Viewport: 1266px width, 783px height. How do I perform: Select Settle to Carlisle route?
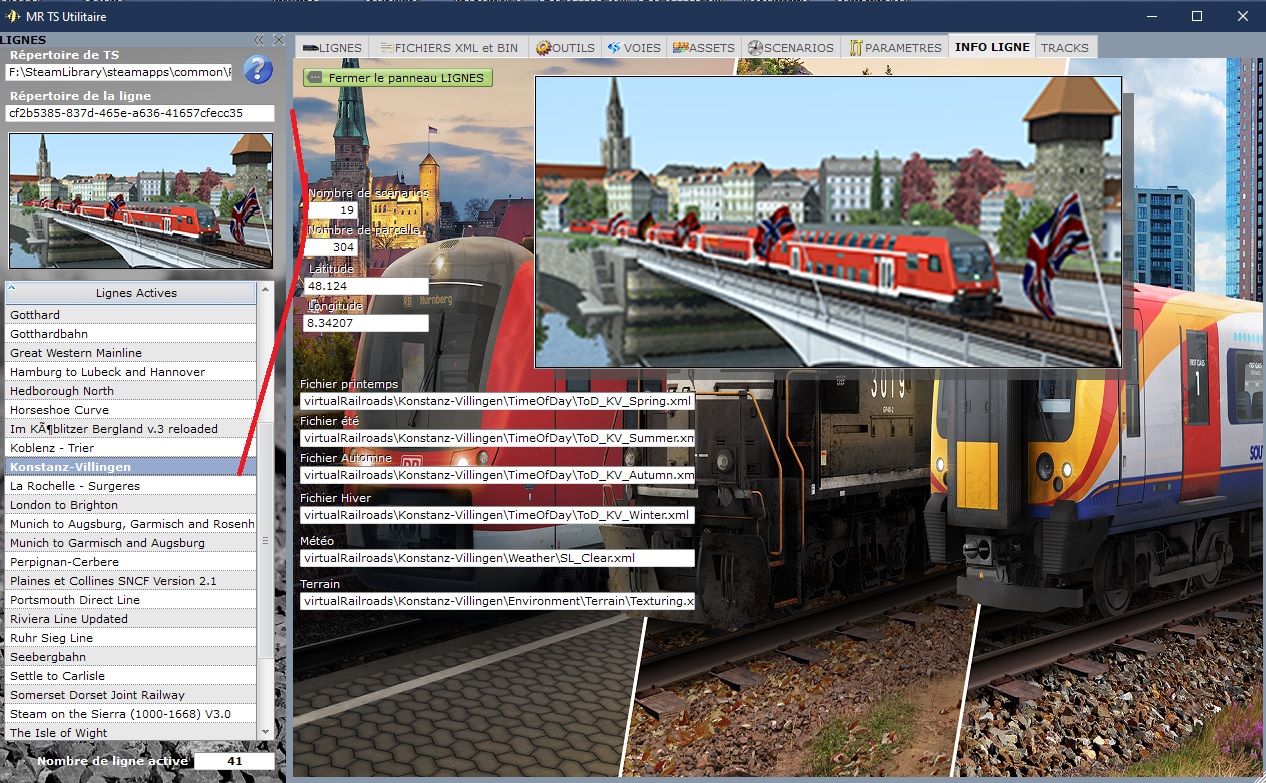pyautogui.click(x=130, y=676)
